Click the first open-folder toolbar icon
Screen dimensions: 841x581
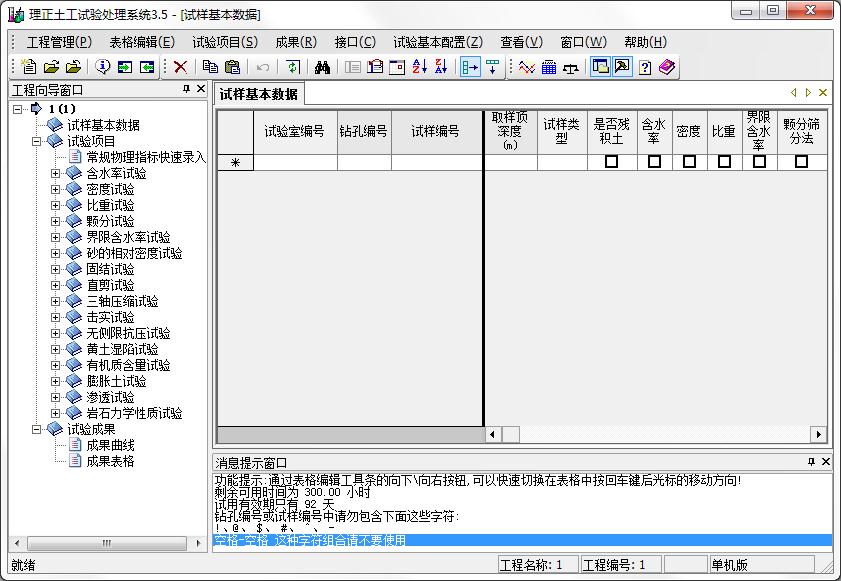51,67
